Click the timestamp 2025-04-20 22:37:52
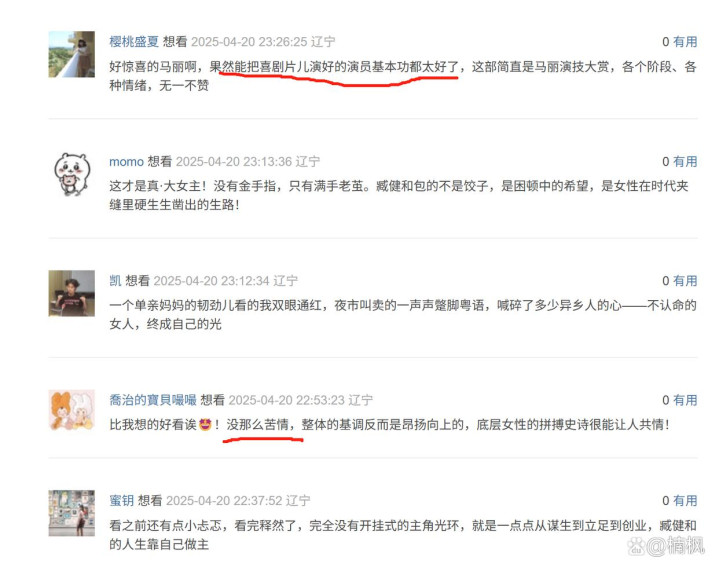 tap(224, 500)
